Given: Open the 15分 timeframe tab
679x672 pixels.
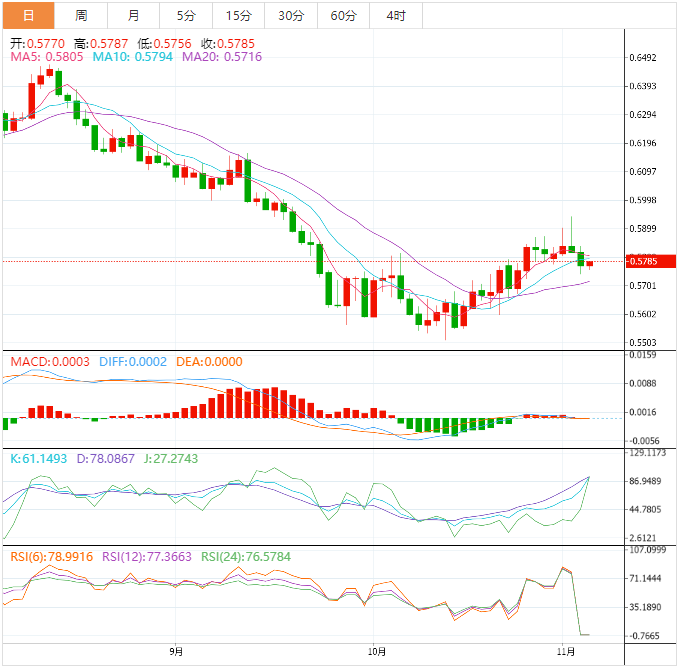Looking at the screenshot, I should 239,16.
